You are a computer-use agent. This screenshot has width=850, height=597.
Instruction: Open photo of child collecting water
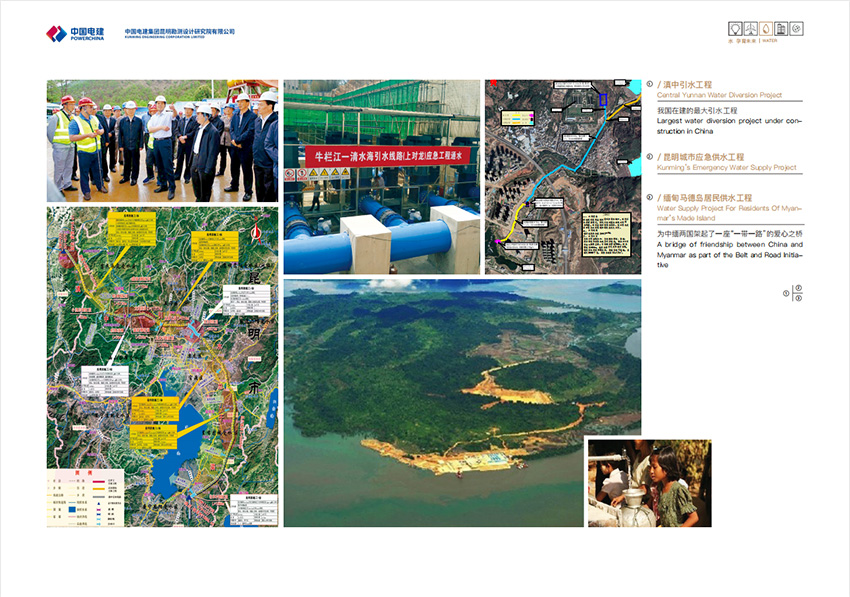pos(649,483)
